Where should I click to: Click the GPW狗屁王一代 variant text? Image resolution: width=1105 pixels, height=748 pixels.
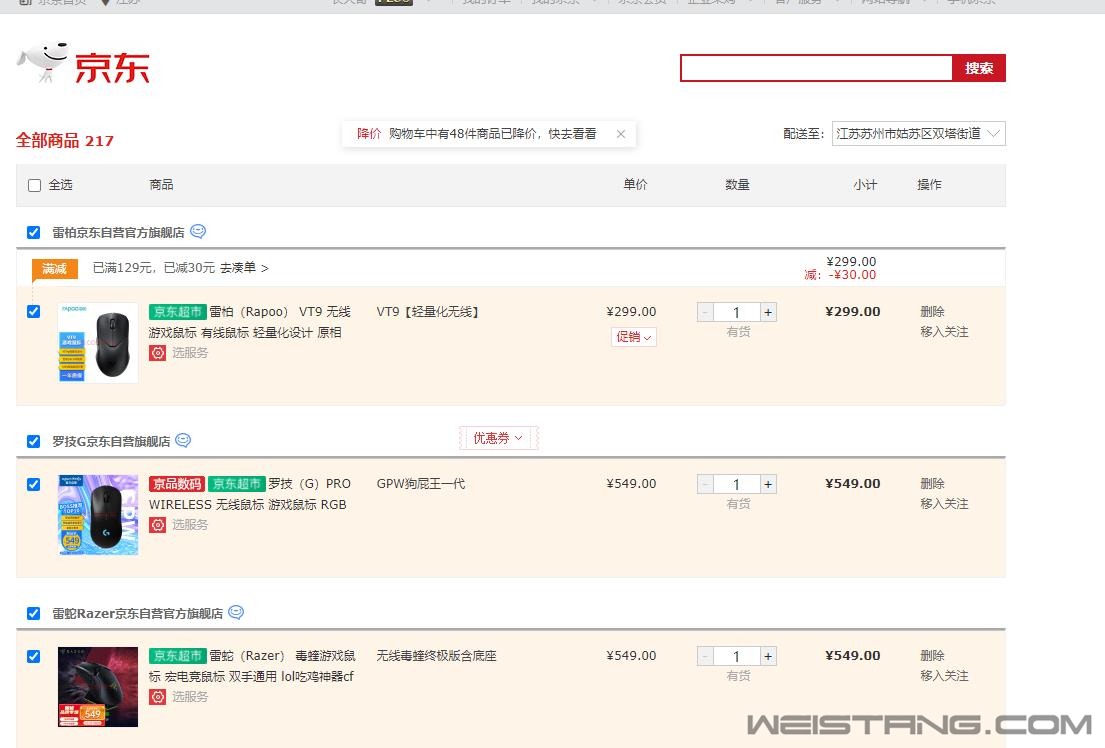(x=421, y=484)
